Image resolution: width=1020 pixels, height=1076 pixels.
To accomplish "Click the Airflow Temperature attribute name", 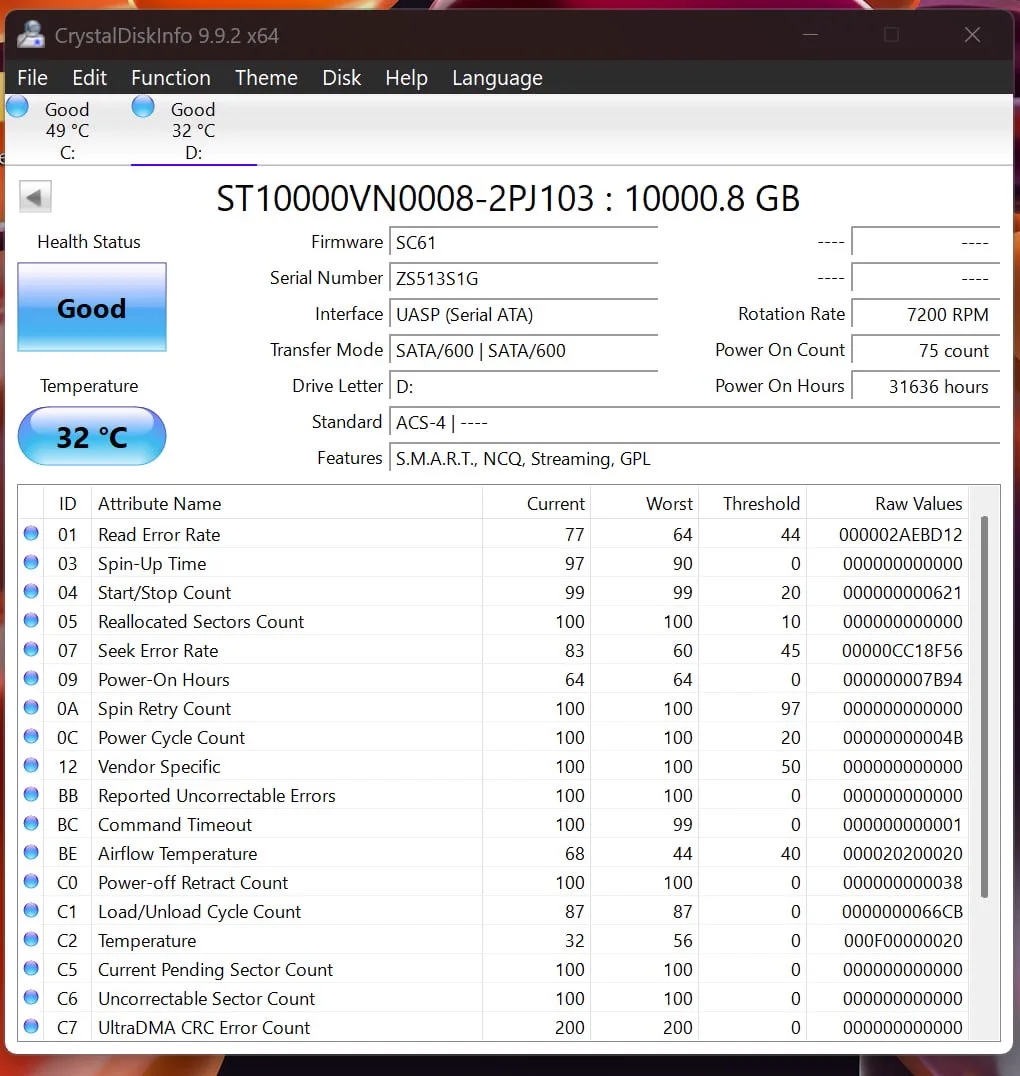I will point(178,854).
